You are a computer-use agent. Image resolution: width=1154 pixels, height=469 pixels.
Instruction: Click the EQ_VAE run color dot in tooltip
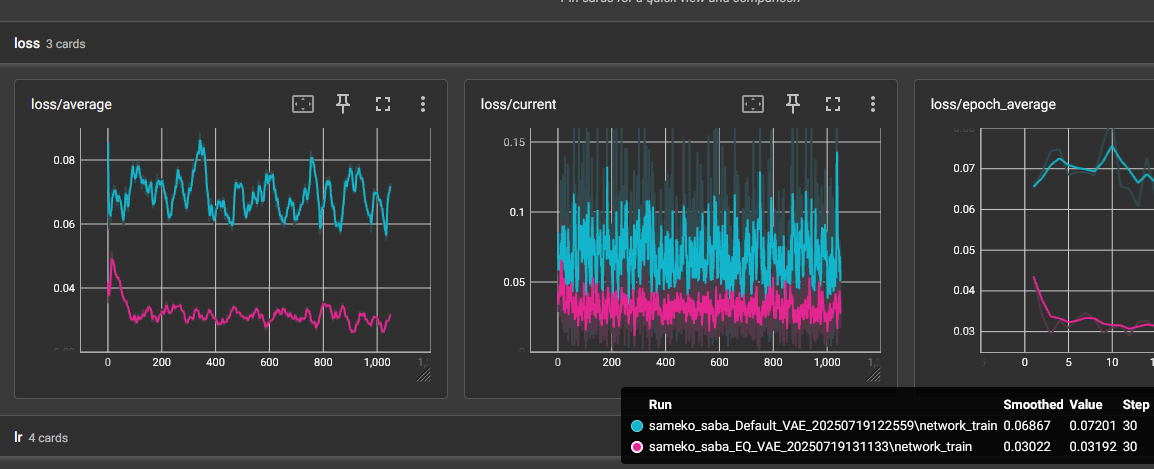click(637, 447)
